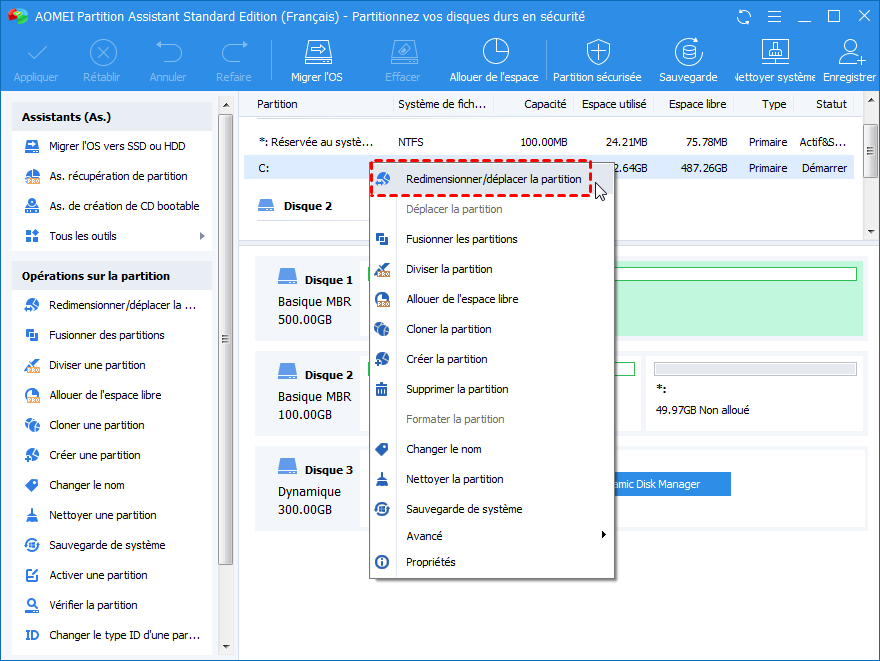Image resolution: width=880 pixels, height=661 pixels.
Task: Sort by the Type column header
Action: coord(774,104)
